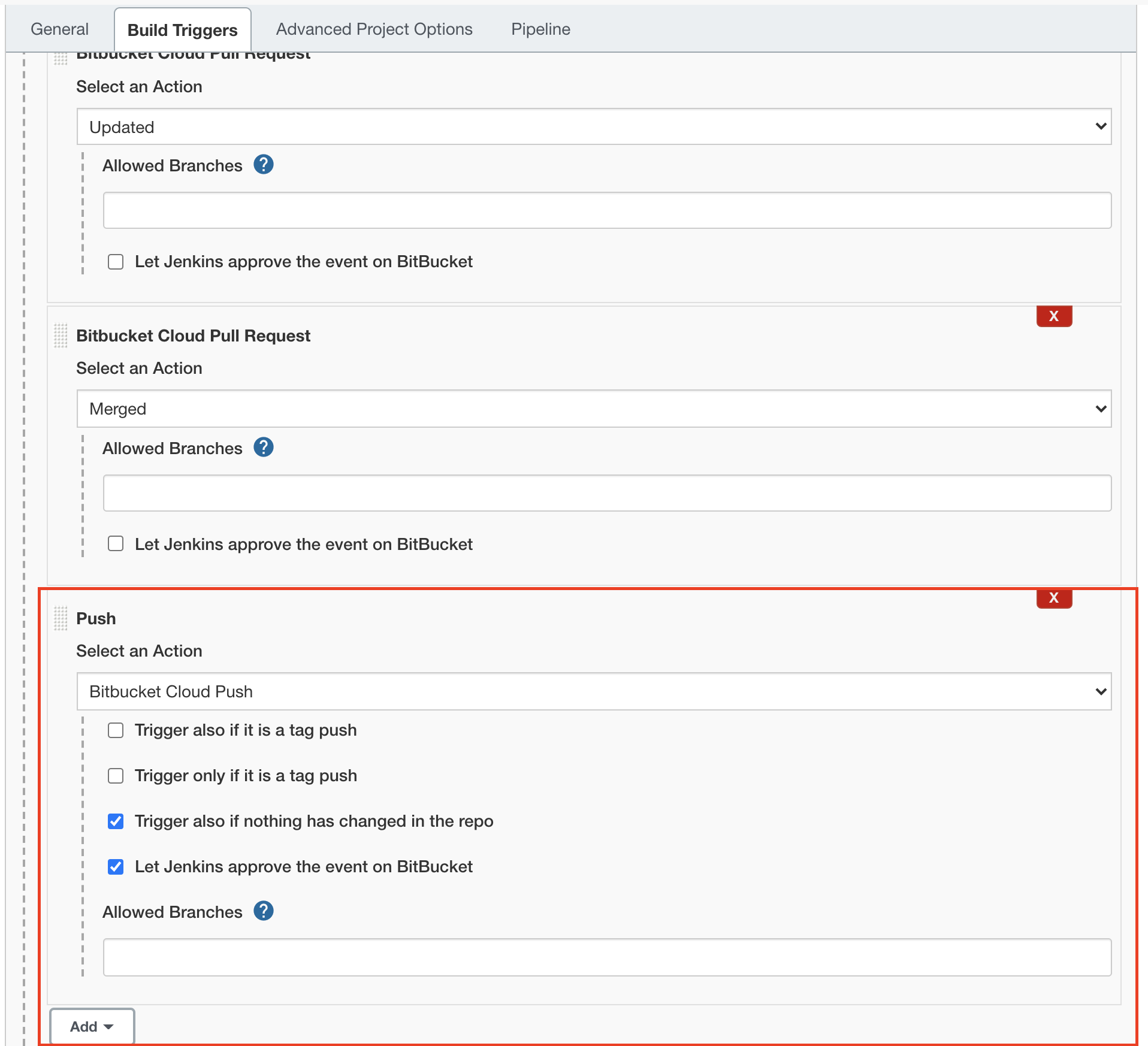Open the Allowed Branches help for Merged trigger

coord(264,447)
